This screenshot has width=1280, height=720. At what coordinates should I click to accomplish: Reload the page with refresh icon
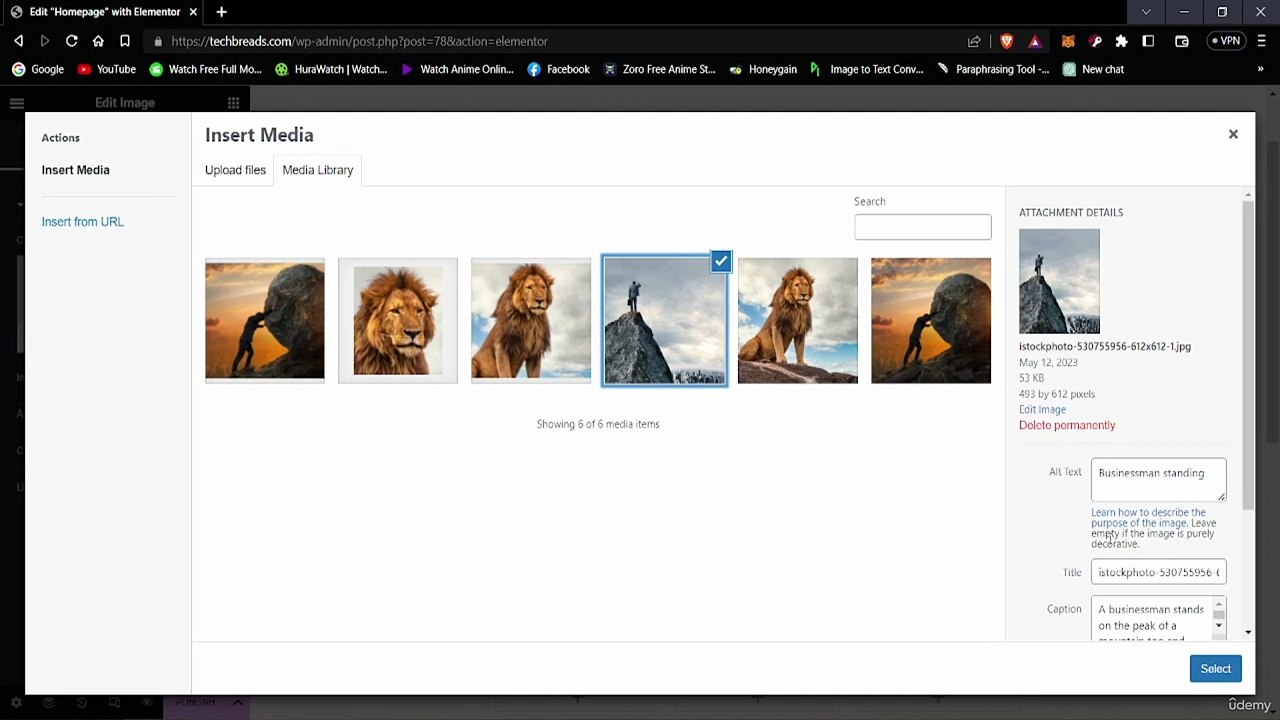click(x=72, y=41)
